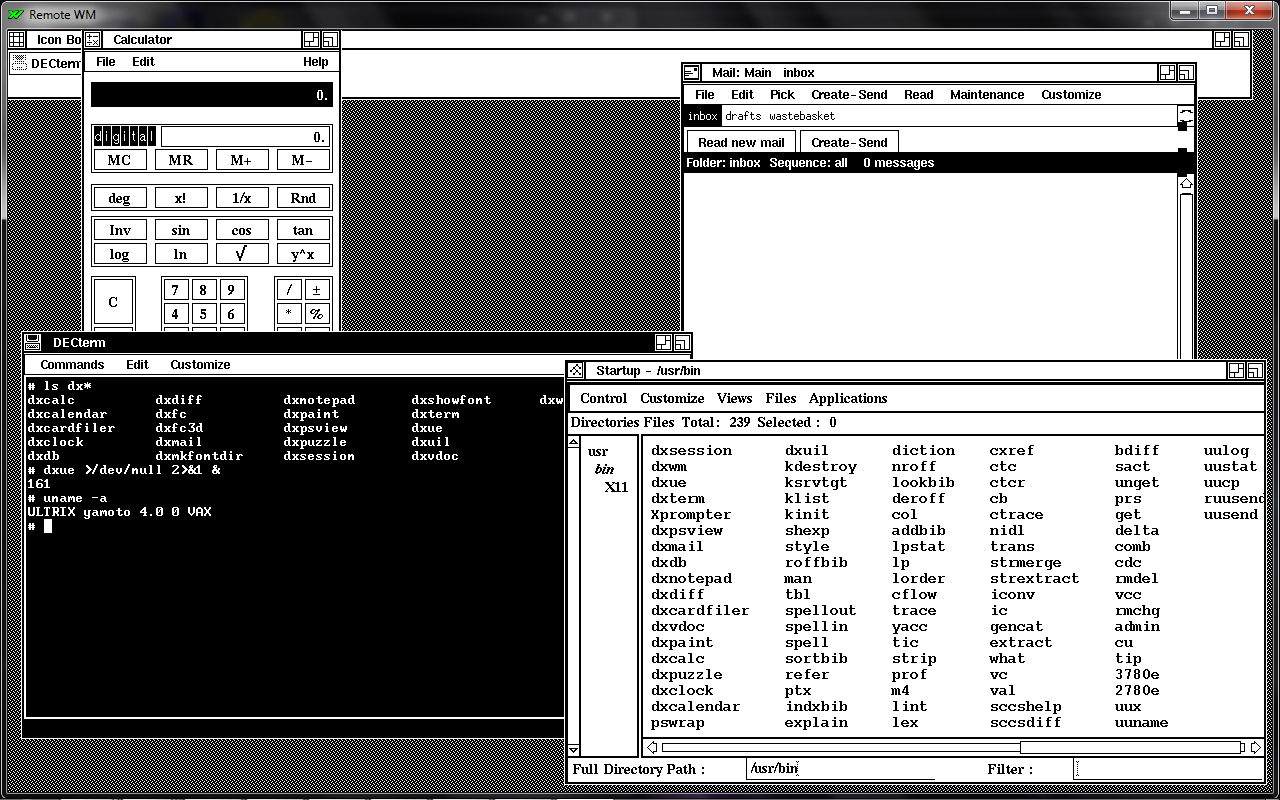Click the plus-minus sign key on calculator
This screenshot has height=800, width=1280.
click(x=317, y=290)
